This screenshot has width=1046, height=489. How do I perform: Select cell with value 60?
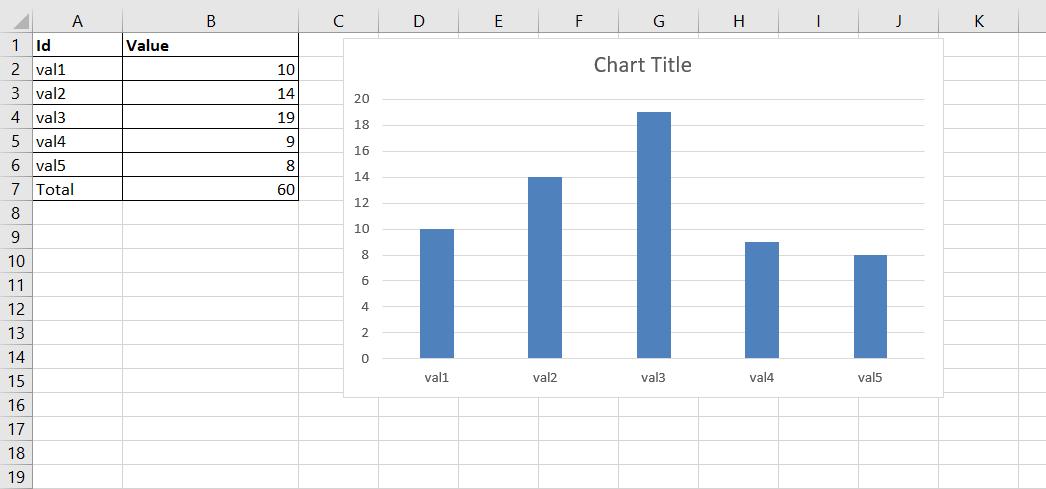tap(210, 189)
